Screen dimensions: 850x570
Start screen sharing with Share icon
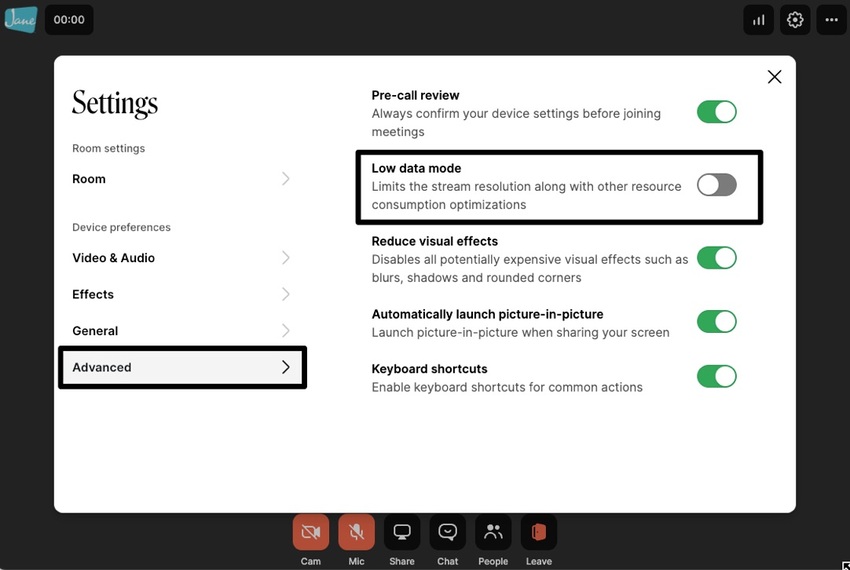(402, 532)
